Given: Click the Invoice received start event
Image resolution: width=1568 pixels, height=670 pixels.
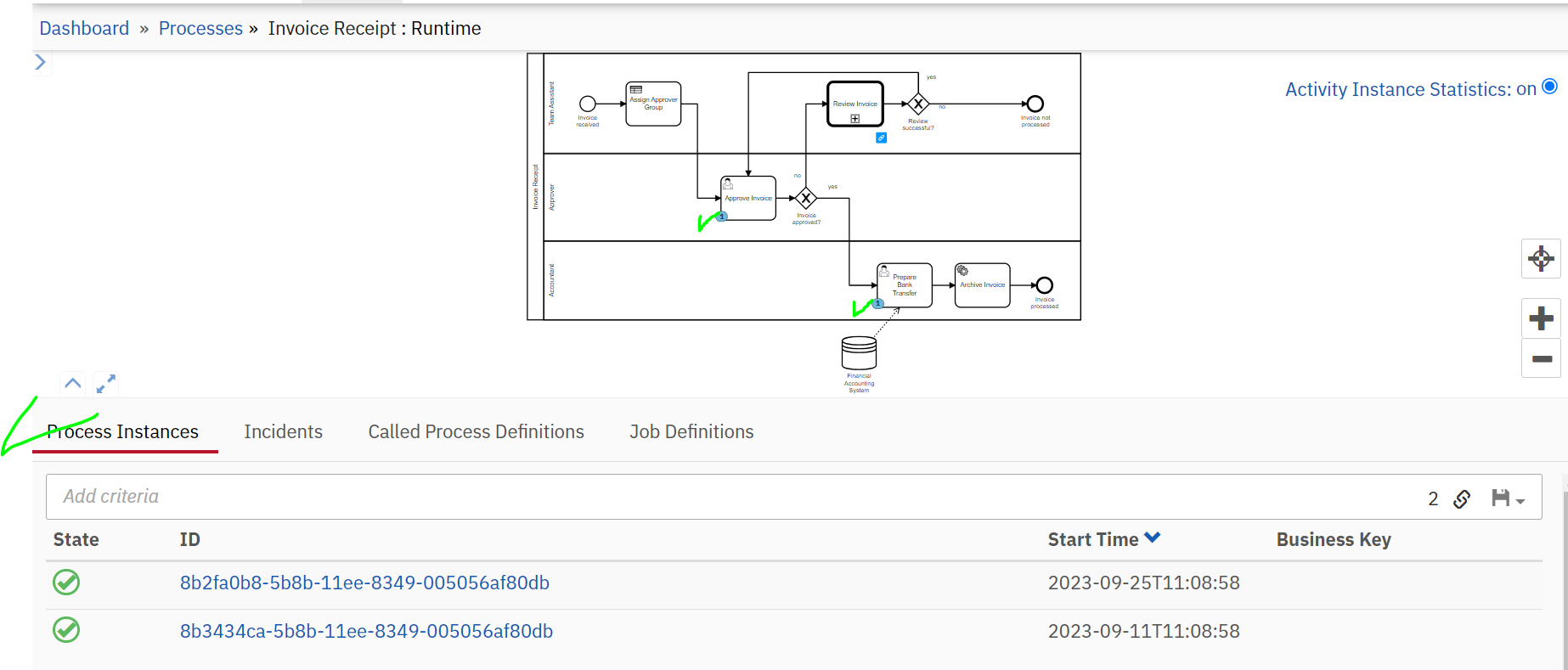Looking at the screenshot, I should point(588,104).
